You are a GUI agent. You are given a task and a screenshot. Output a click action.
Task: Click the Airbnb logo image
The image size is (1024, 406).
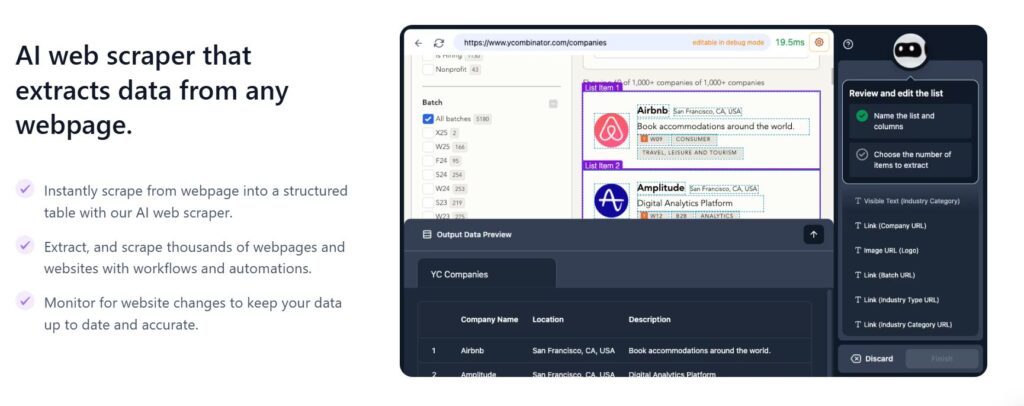pos(611,131)
